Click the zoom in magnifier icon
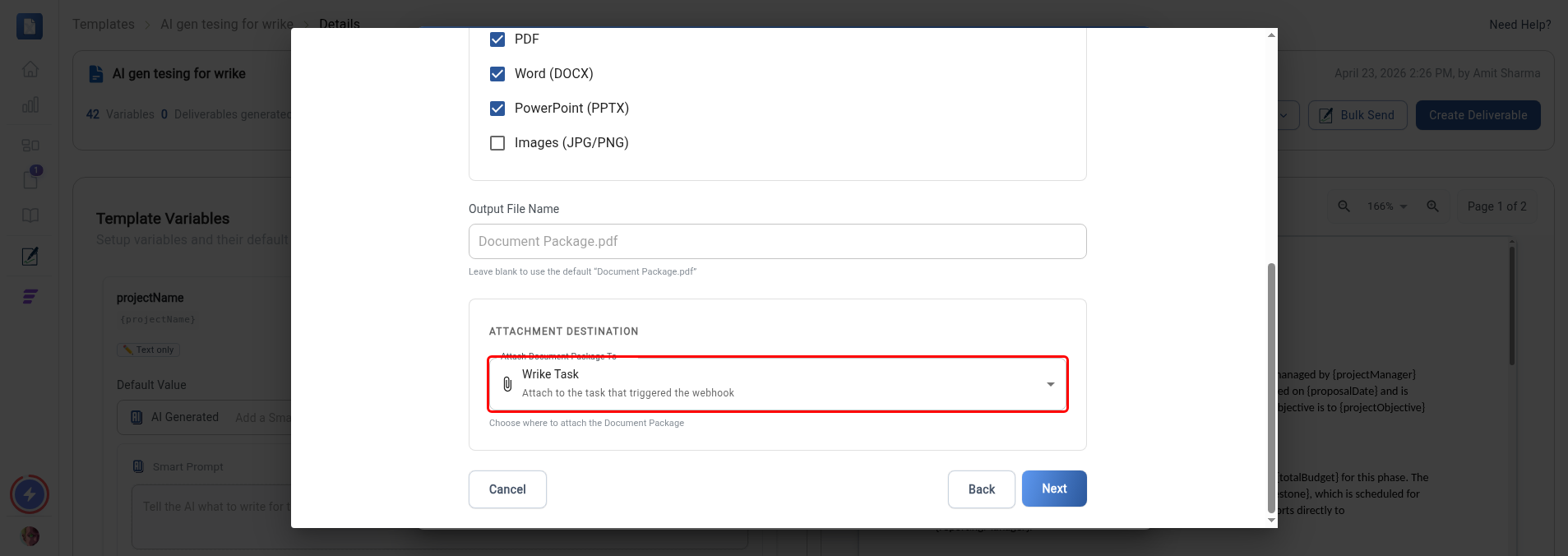 click(1432, 206)
